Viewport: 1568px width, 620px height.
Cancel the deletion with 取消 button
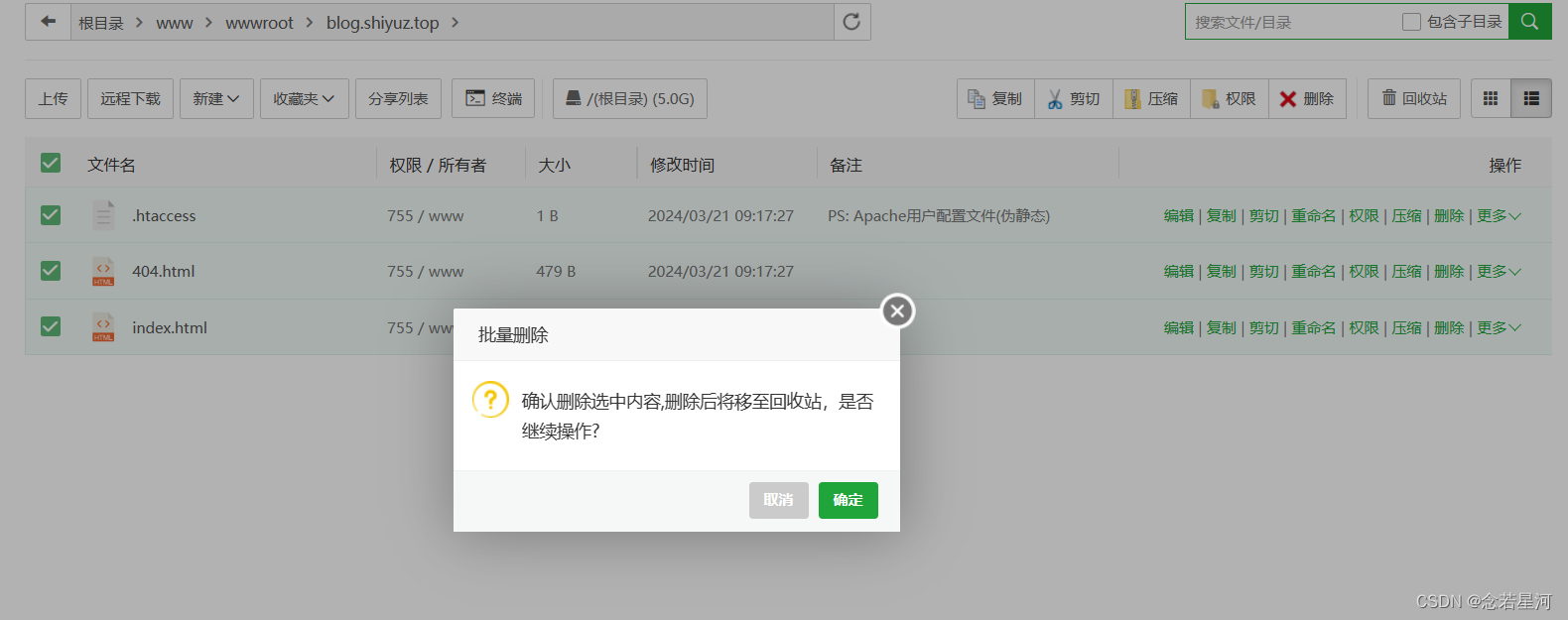click(778, 500)
